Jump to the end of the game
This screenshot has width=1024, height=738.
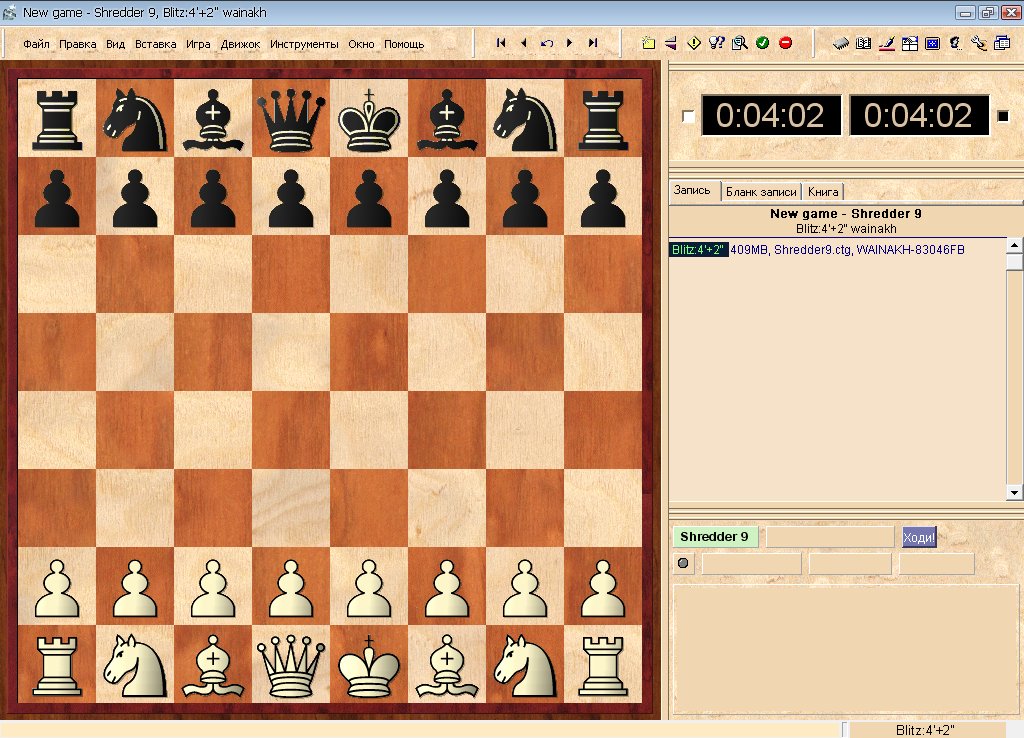coord(593,43)
